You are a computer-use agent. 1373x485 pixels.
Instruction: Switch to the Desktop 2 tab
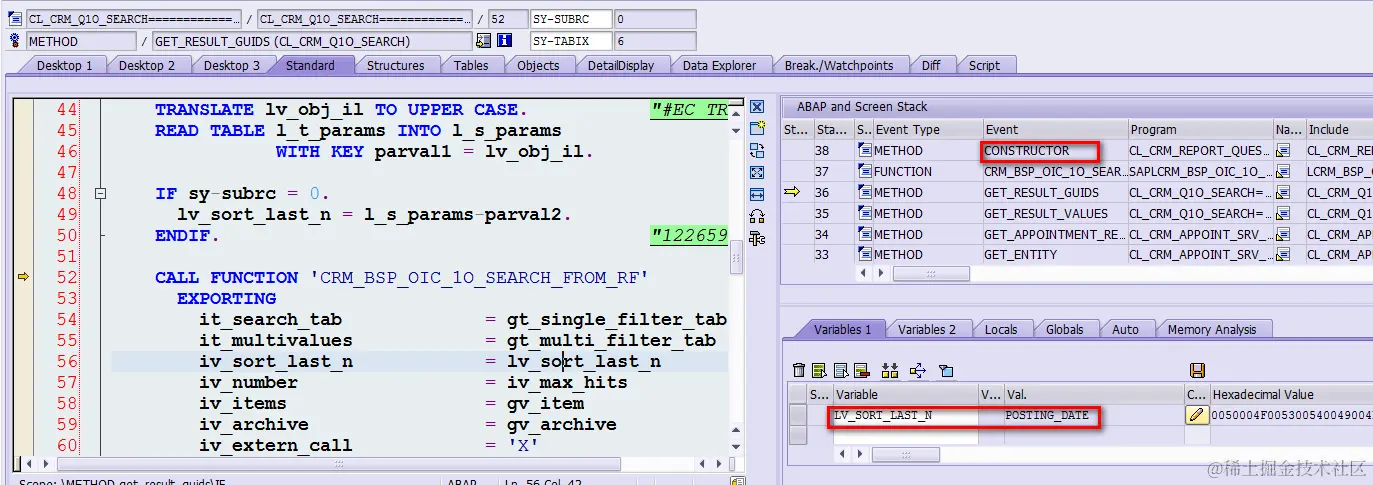pos(147,65)
